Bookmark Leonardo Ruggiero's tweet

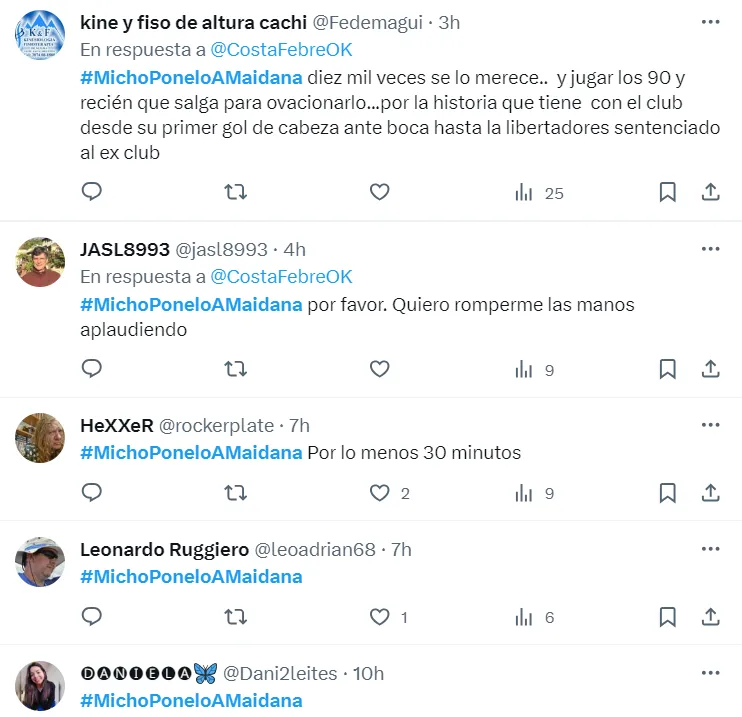click(x=667, y=617)
